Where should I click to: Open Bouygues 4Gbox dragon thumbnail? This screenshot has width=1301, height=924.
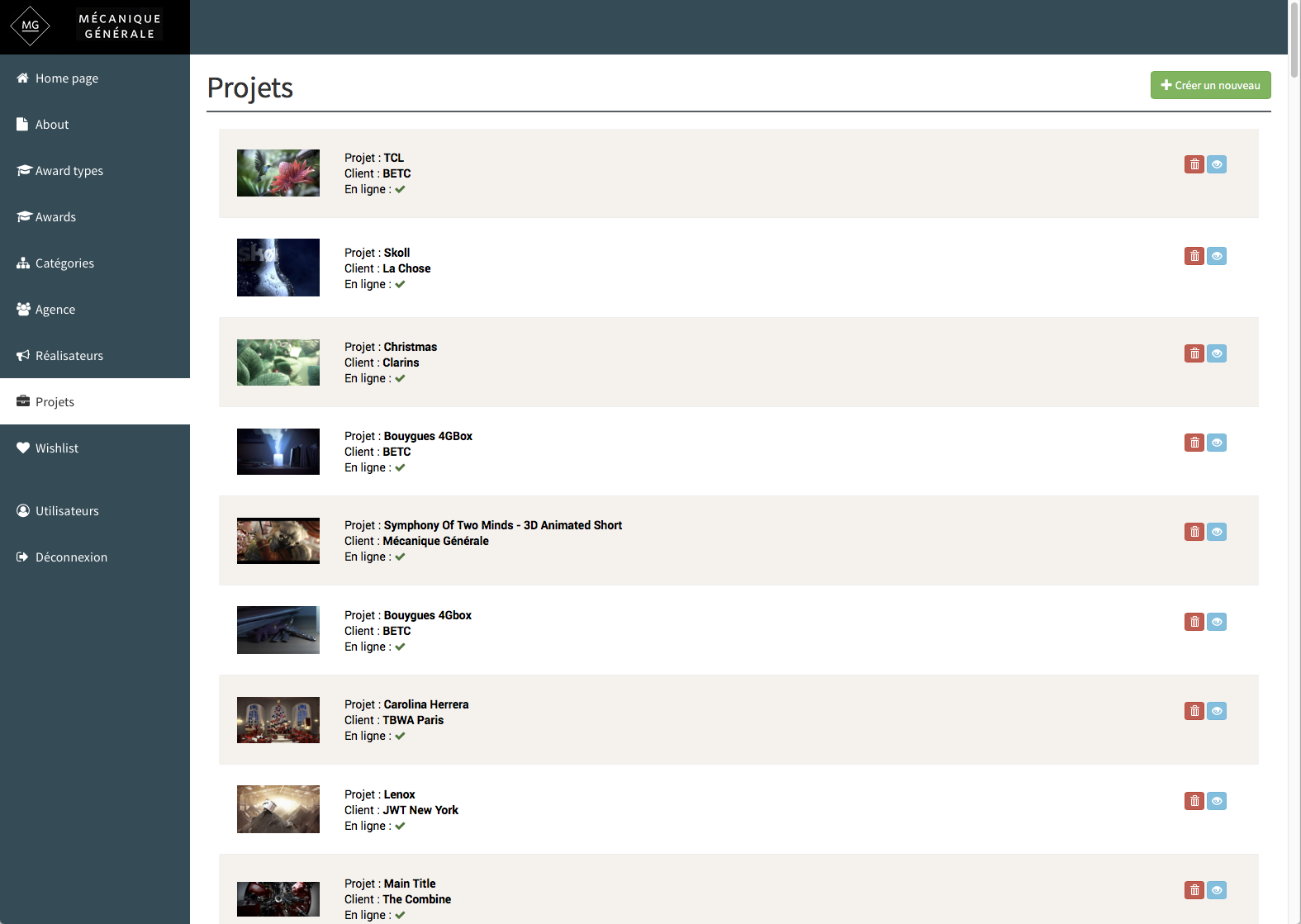coord(278,630)
